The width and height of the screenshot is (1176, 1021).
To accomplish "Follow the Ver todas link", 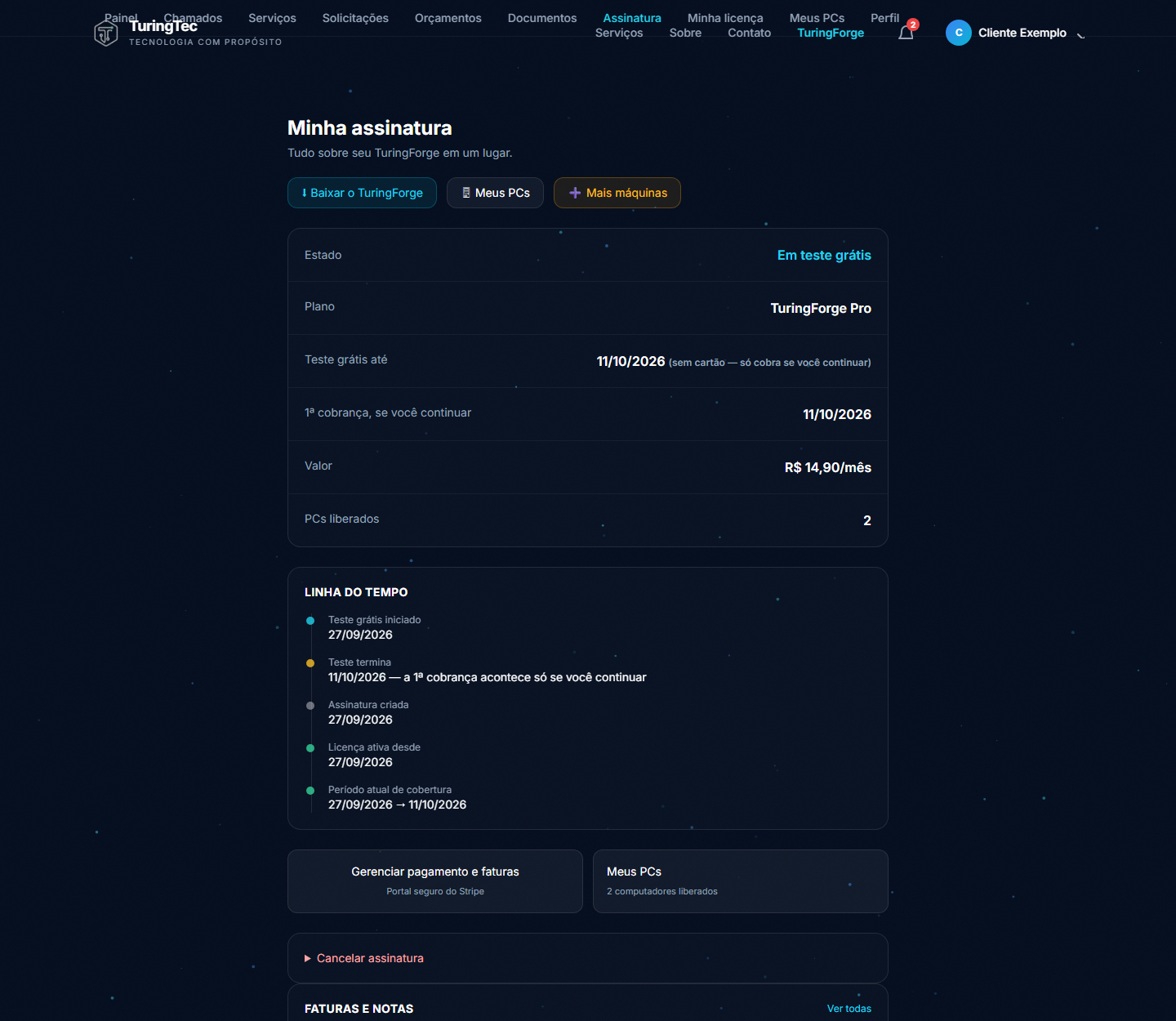I will [849, 1009].
